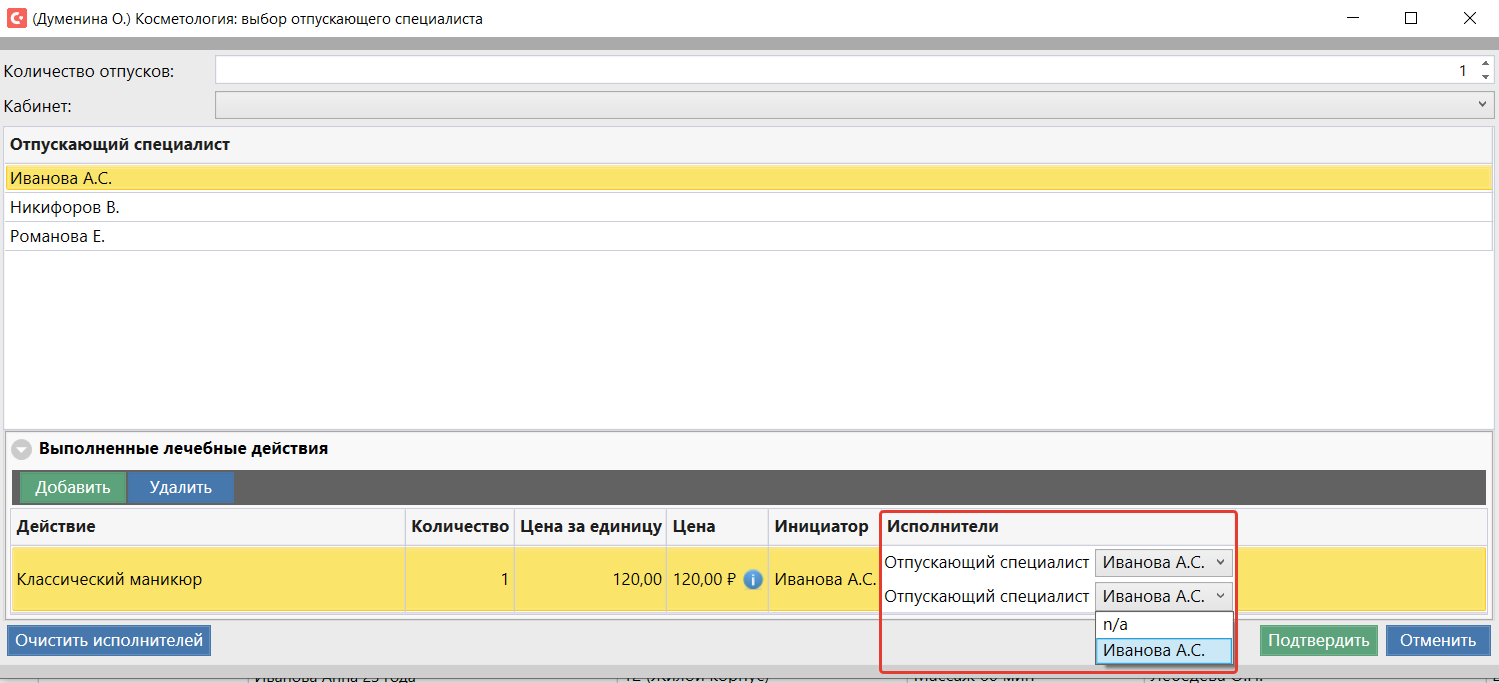Select Иванова А.С. row in specialist list
Viewport: 1499px width, 683px height.
pos(62,178)
